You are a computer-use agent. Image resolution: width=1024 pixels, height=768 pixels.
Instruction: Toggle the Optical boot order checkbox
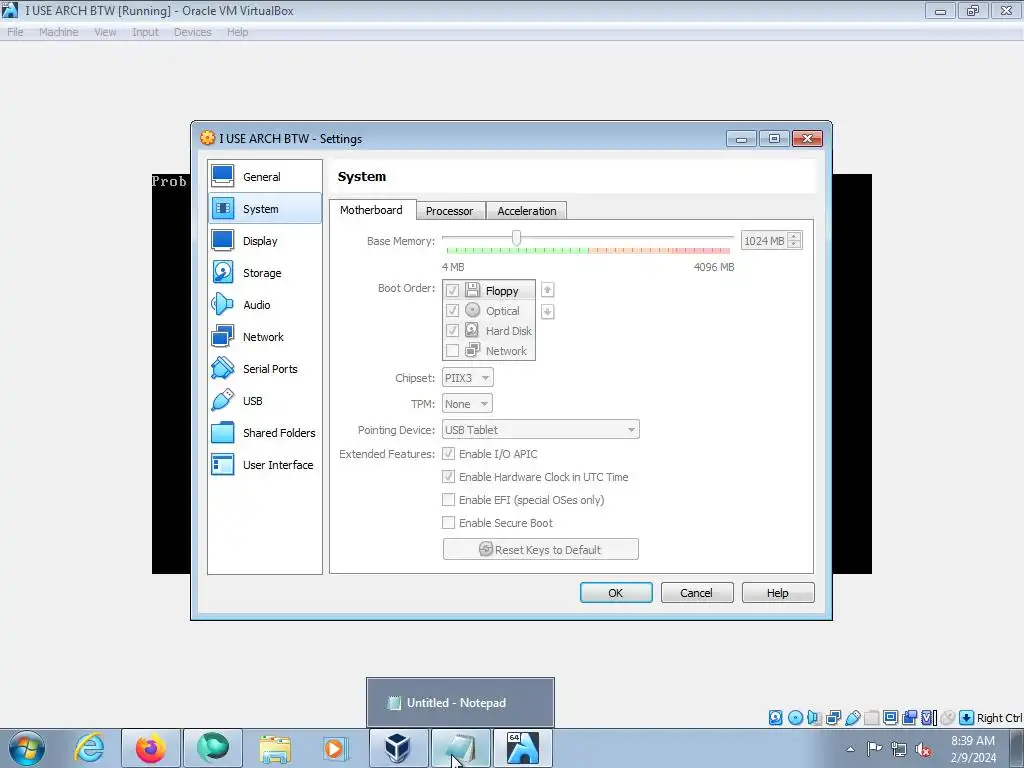pos(452,310)
